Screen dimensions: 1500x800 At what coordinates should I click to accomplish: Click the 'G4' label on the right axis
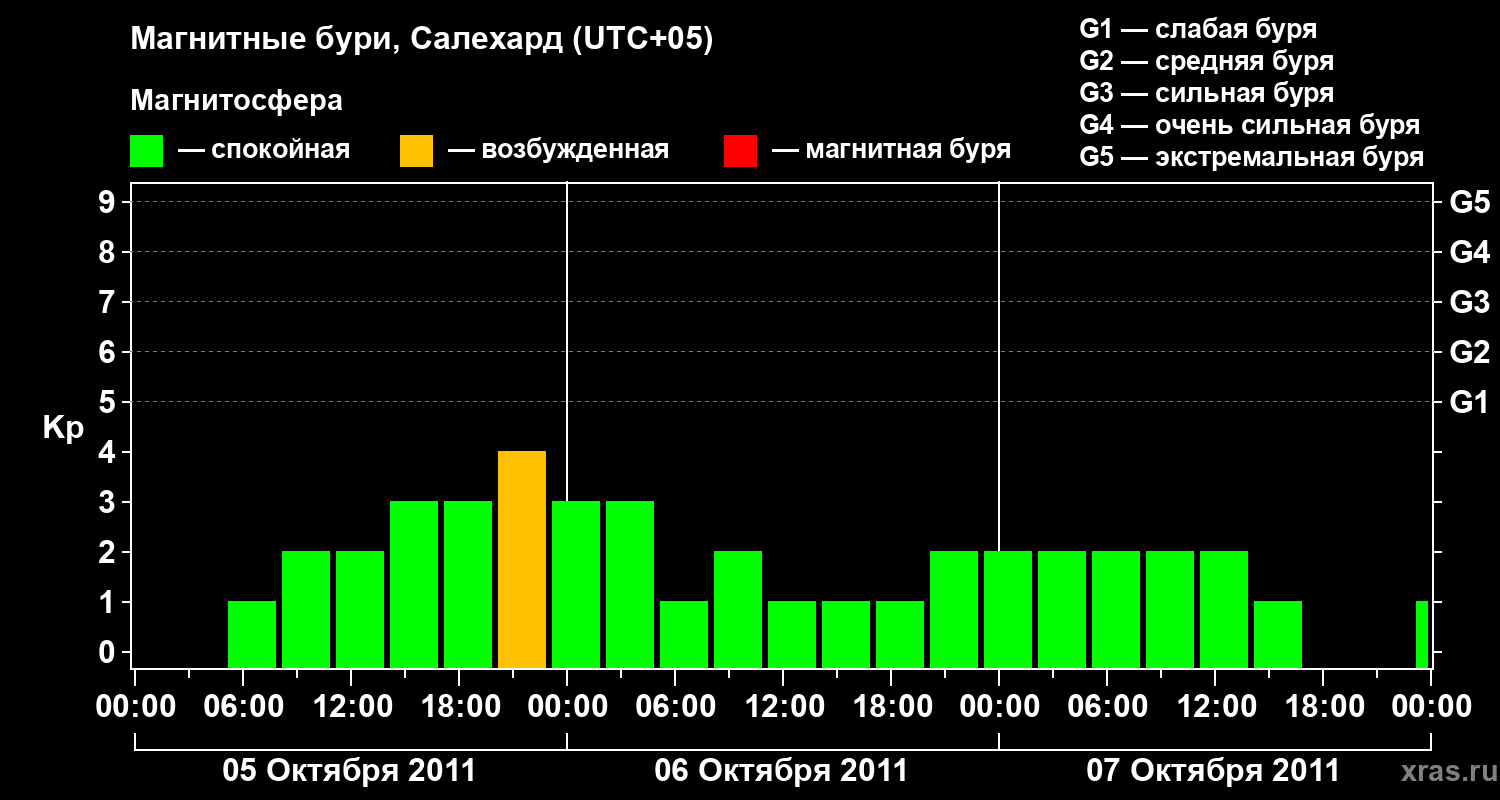tap(1469, 252)
